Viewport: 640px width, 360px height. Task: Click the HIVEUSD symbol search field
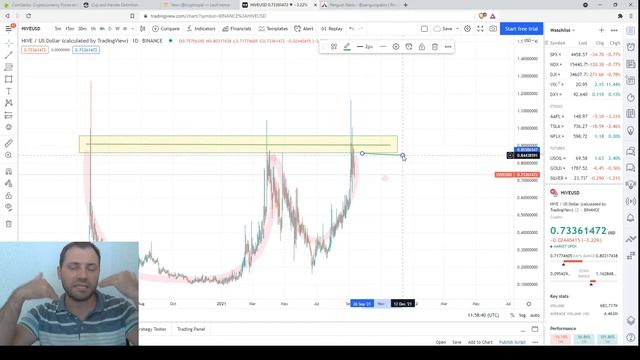[31, 29]
